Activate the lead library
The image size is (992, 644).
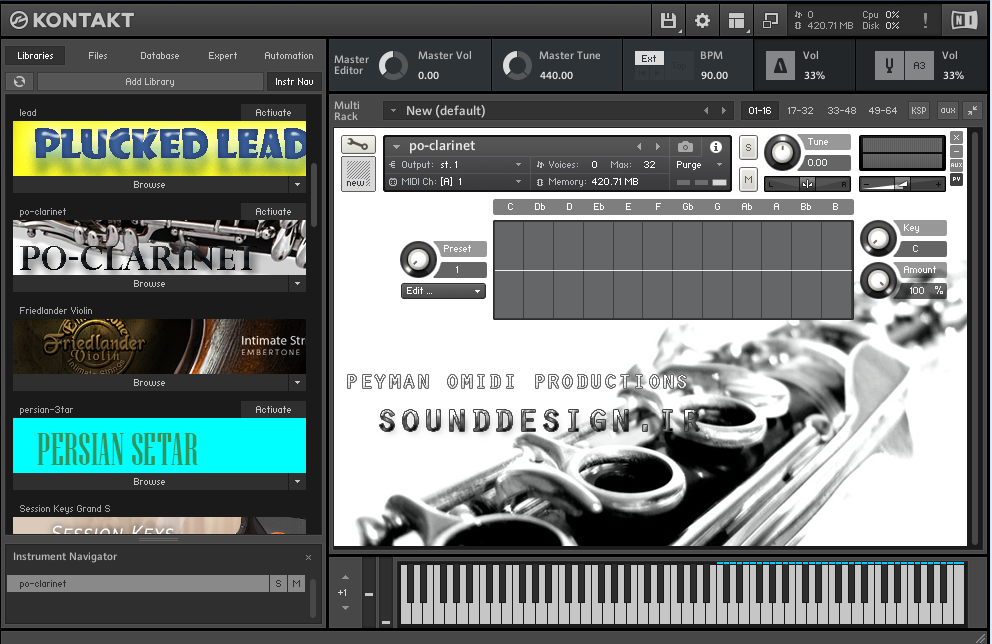(273, 113)
